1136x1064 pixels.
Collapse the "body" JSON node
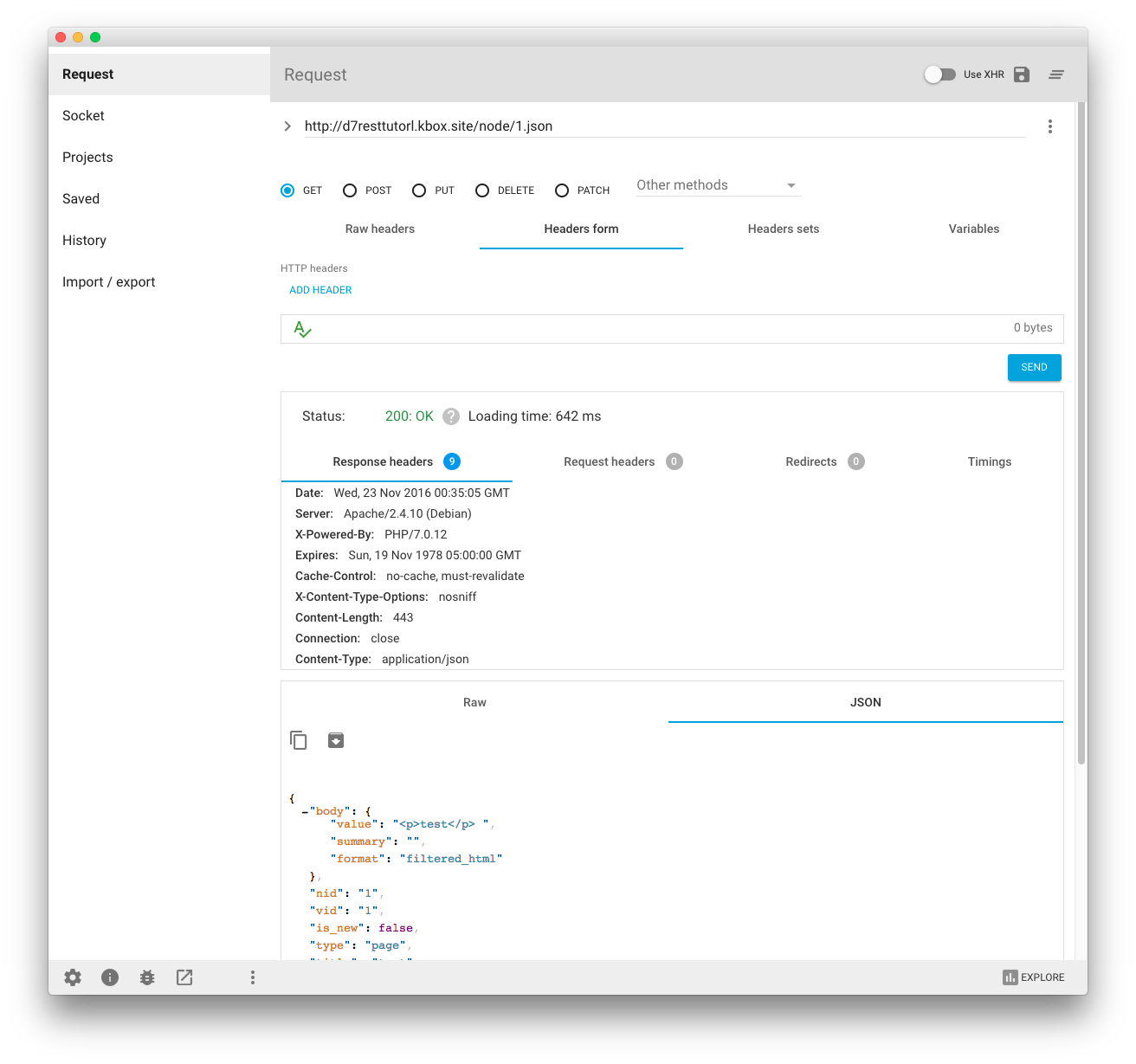pyautogui.click(x=305, y=812)
